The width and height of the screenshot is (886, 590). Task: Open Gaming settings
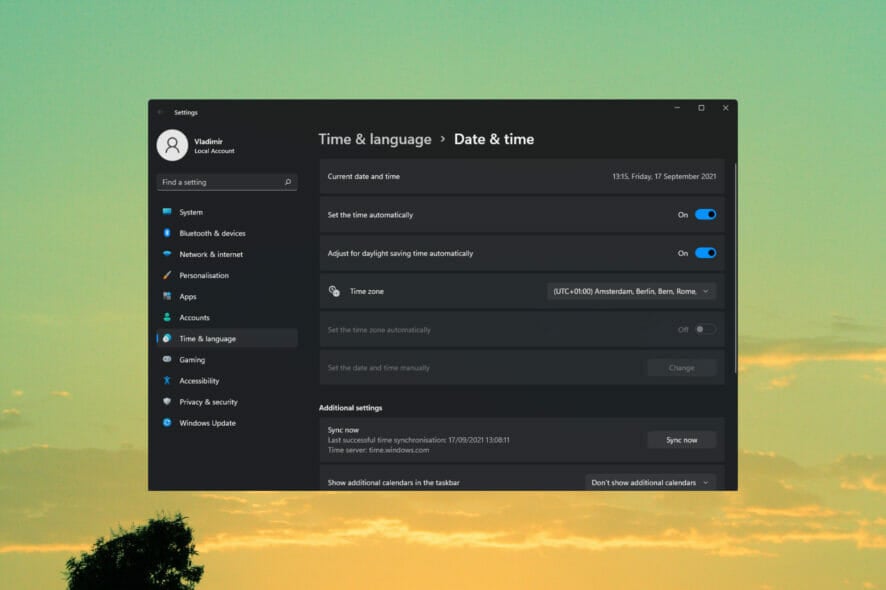click(x=227, y=359)
